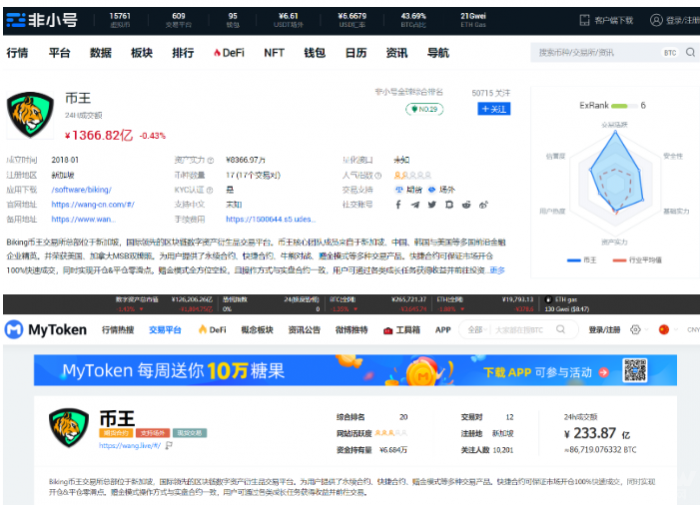Click the 登录/注册 user icon in Feixiaohao header
Screen dimensions: 700x505
point(656,20)
